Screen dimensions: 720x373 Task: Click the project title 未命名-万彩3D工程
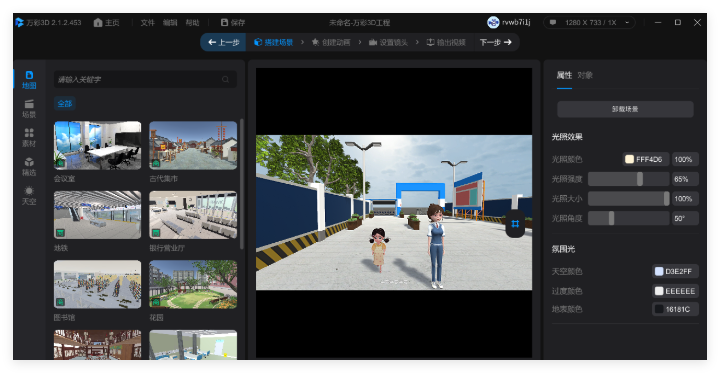[x=360, y=23]
